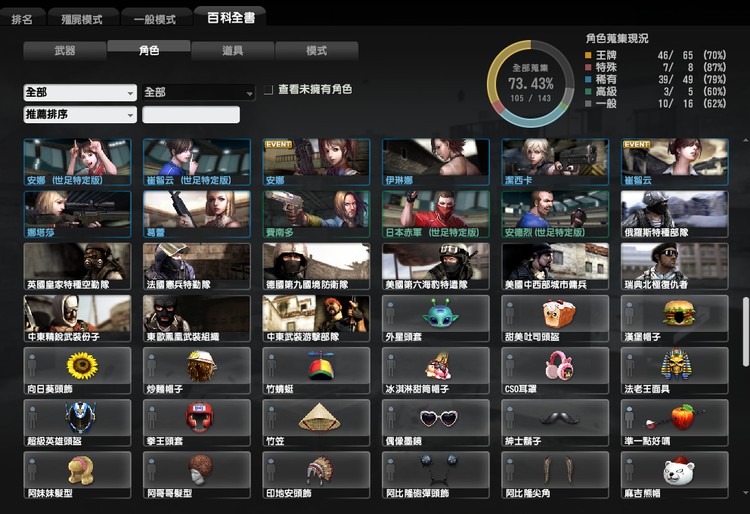The image size is (750, 514).
Task: Select the sweet toast helmet 甜美吐司頭盔
Action: [555, 318]
